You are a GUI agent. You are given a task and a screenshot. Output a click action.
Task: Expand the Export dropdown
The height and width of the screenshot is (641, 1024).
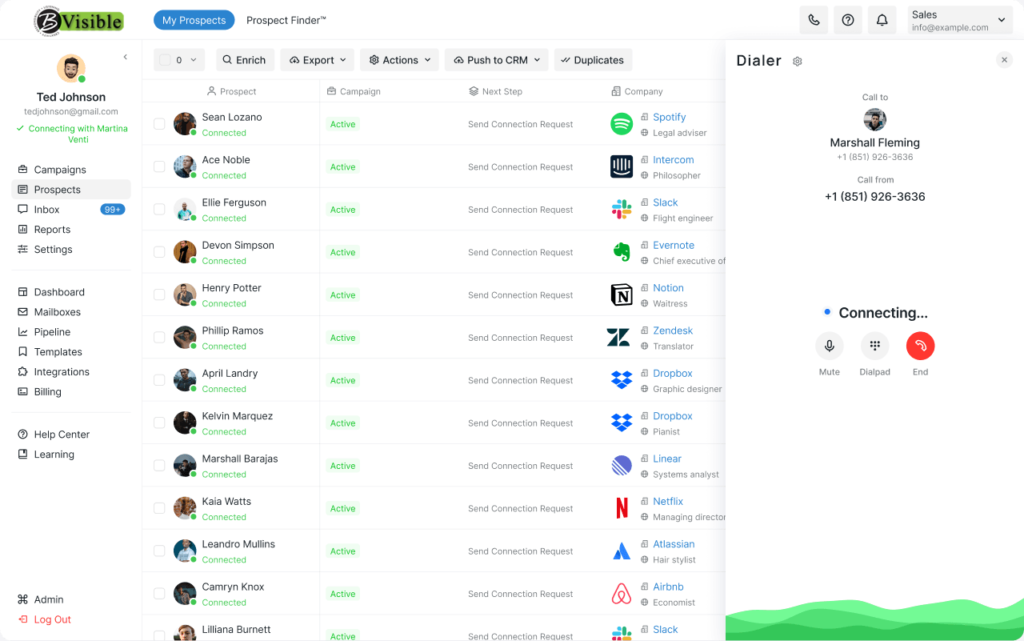point(317,60)
